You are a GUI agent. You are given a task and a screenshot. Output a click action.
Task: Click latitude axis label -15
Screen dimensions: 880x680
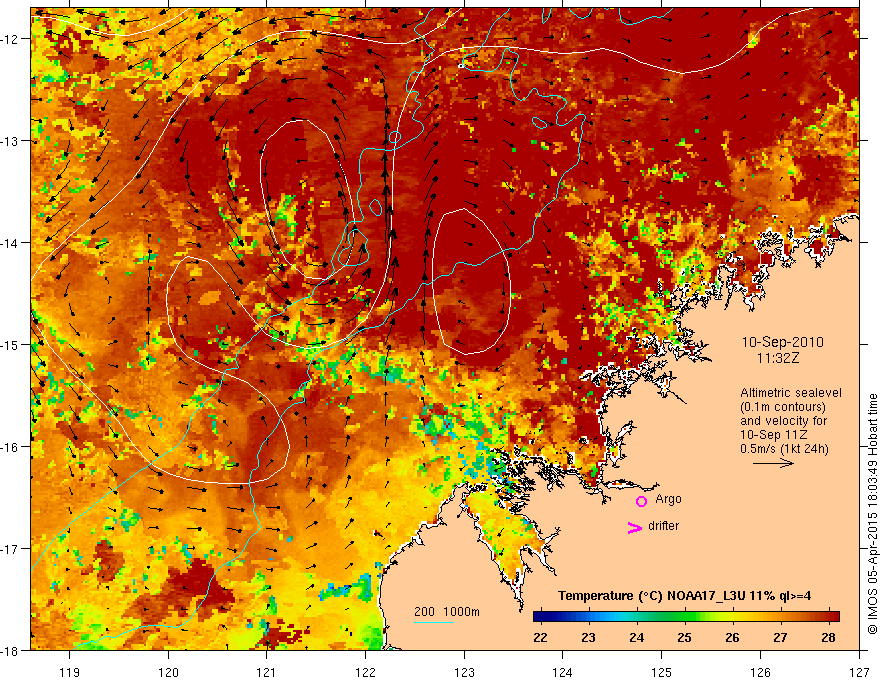click(x=10, y=345)
